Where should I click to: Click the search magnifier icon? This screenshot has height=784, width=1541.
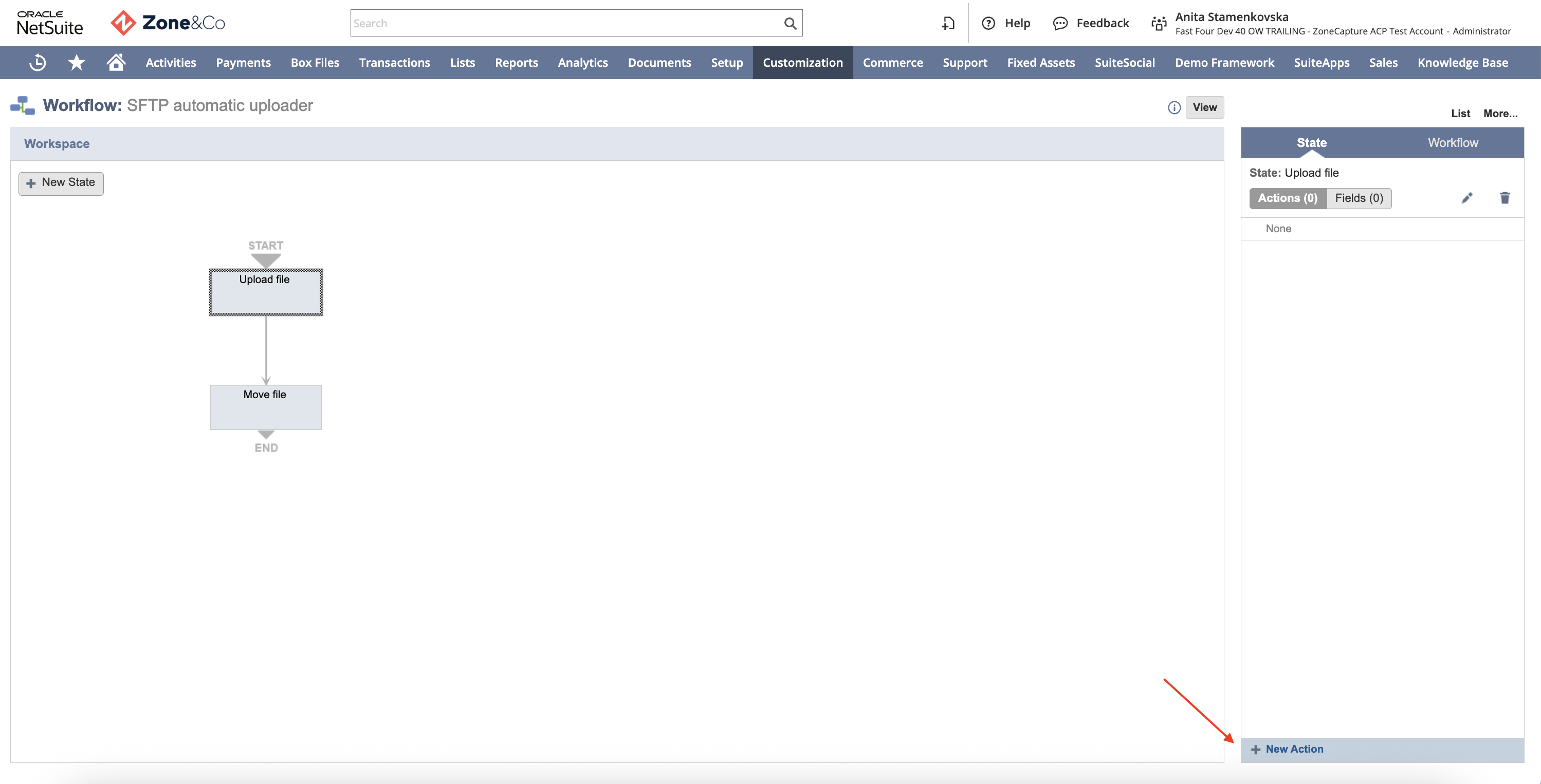click(790, 23)
